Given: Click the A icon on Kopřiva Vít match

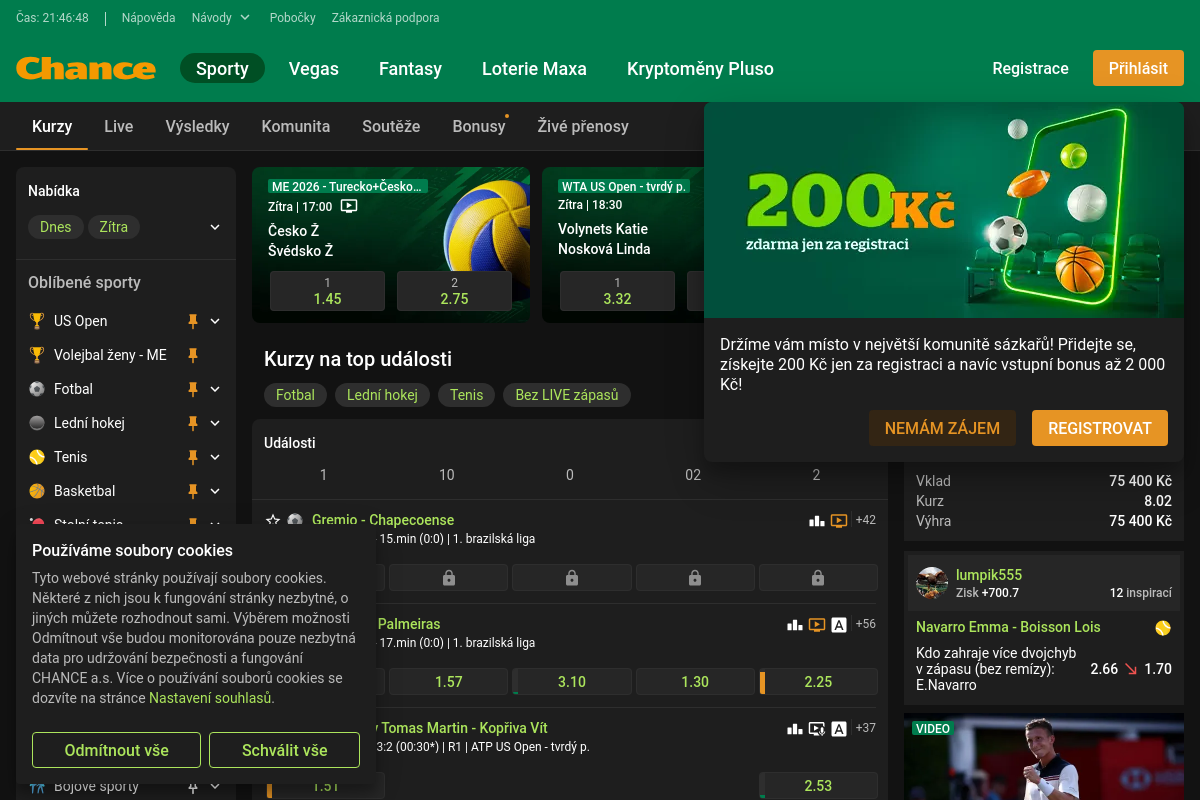Looking at the screenshot, I should [x=839, y=728].
